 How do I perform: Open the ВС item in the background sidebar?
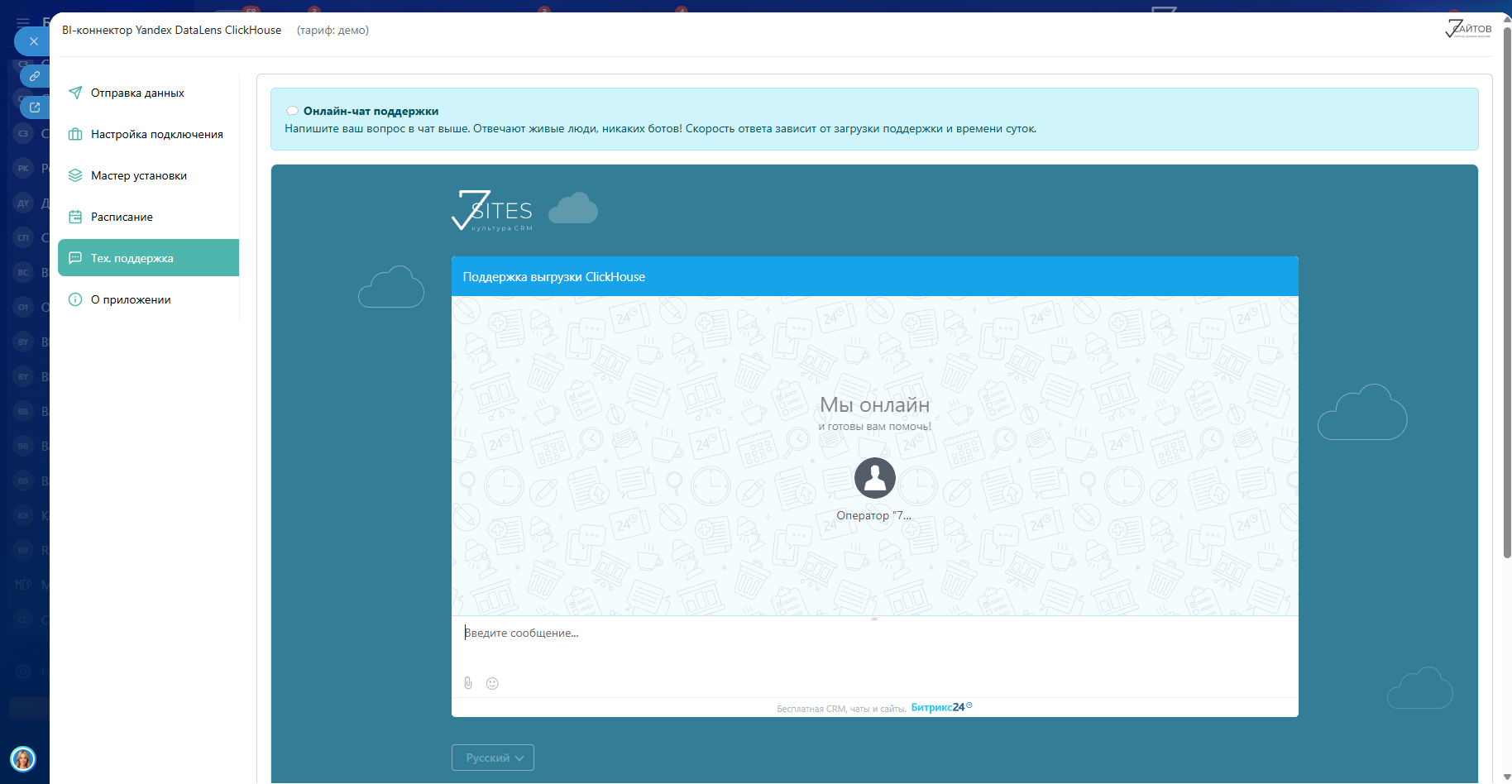(23, 273)
